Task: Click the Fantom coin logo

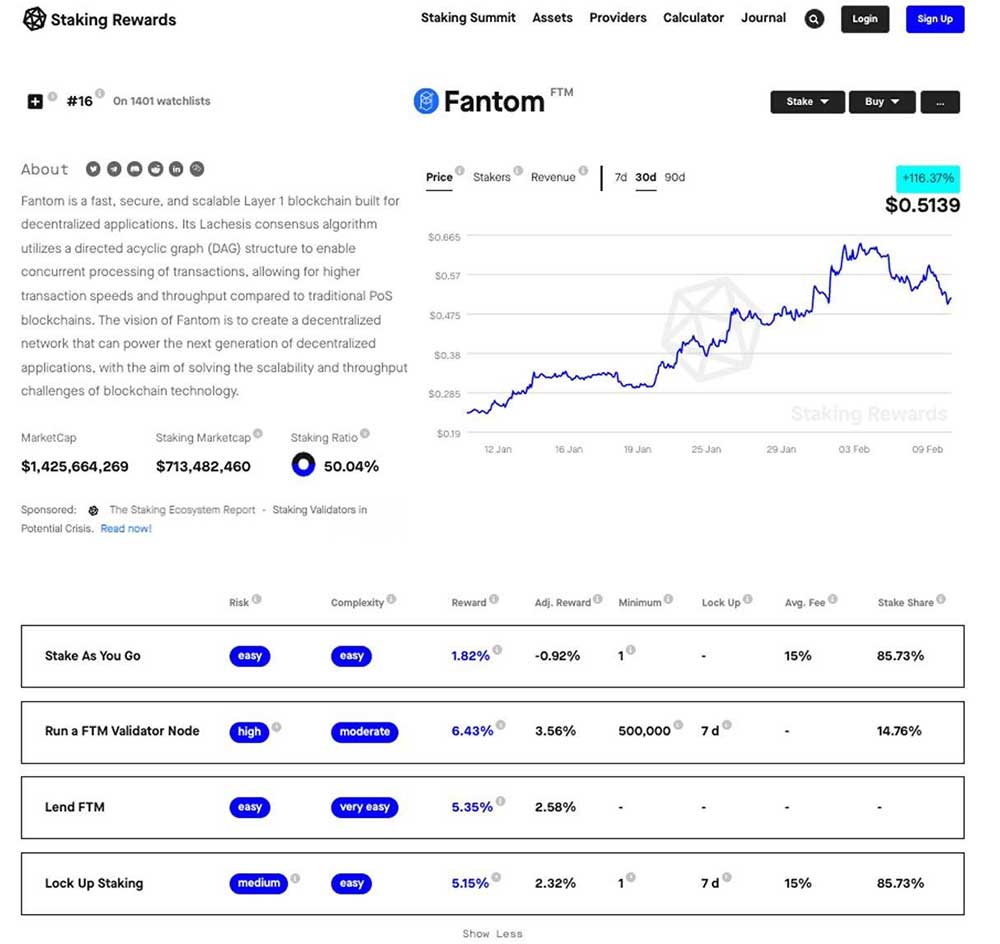Action: click(426, 101)
